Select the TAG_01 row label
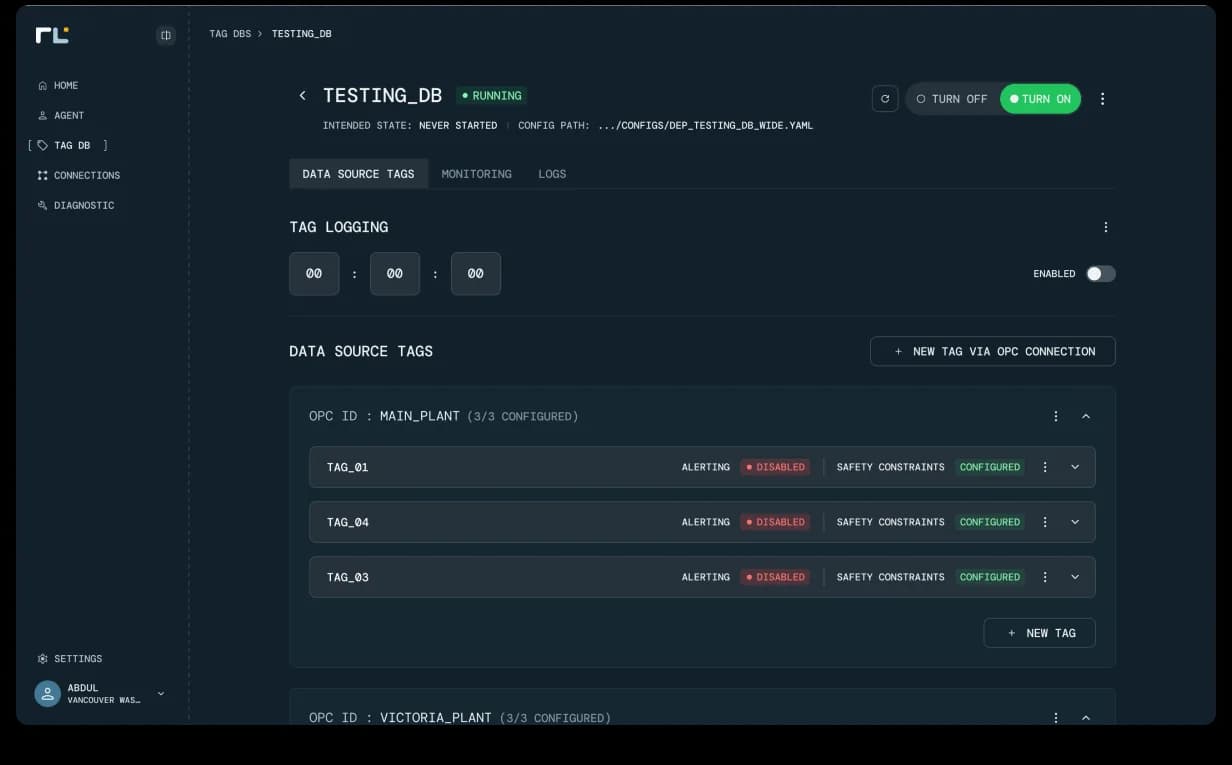1232x765 pixels. [x=348, y=467]
